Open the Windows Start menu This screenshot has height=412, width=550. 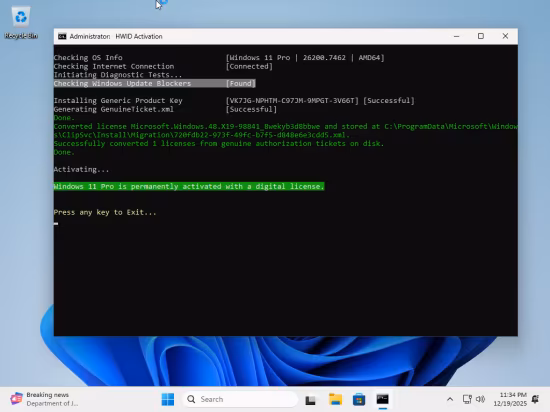point(168,399)
